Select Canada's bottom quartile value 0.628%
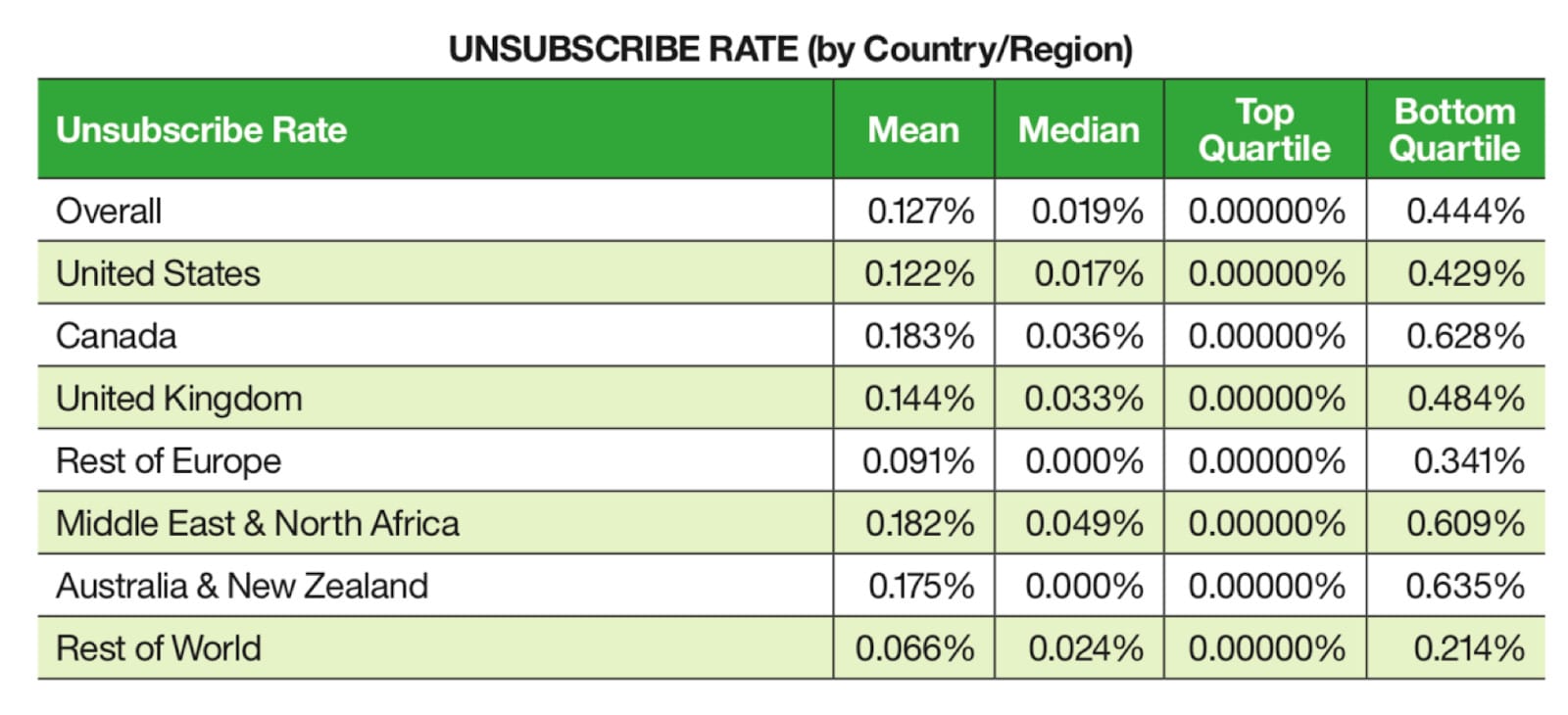This screenshot has height=715, width=1568. pyautogui.click(x=1465, y=336)
